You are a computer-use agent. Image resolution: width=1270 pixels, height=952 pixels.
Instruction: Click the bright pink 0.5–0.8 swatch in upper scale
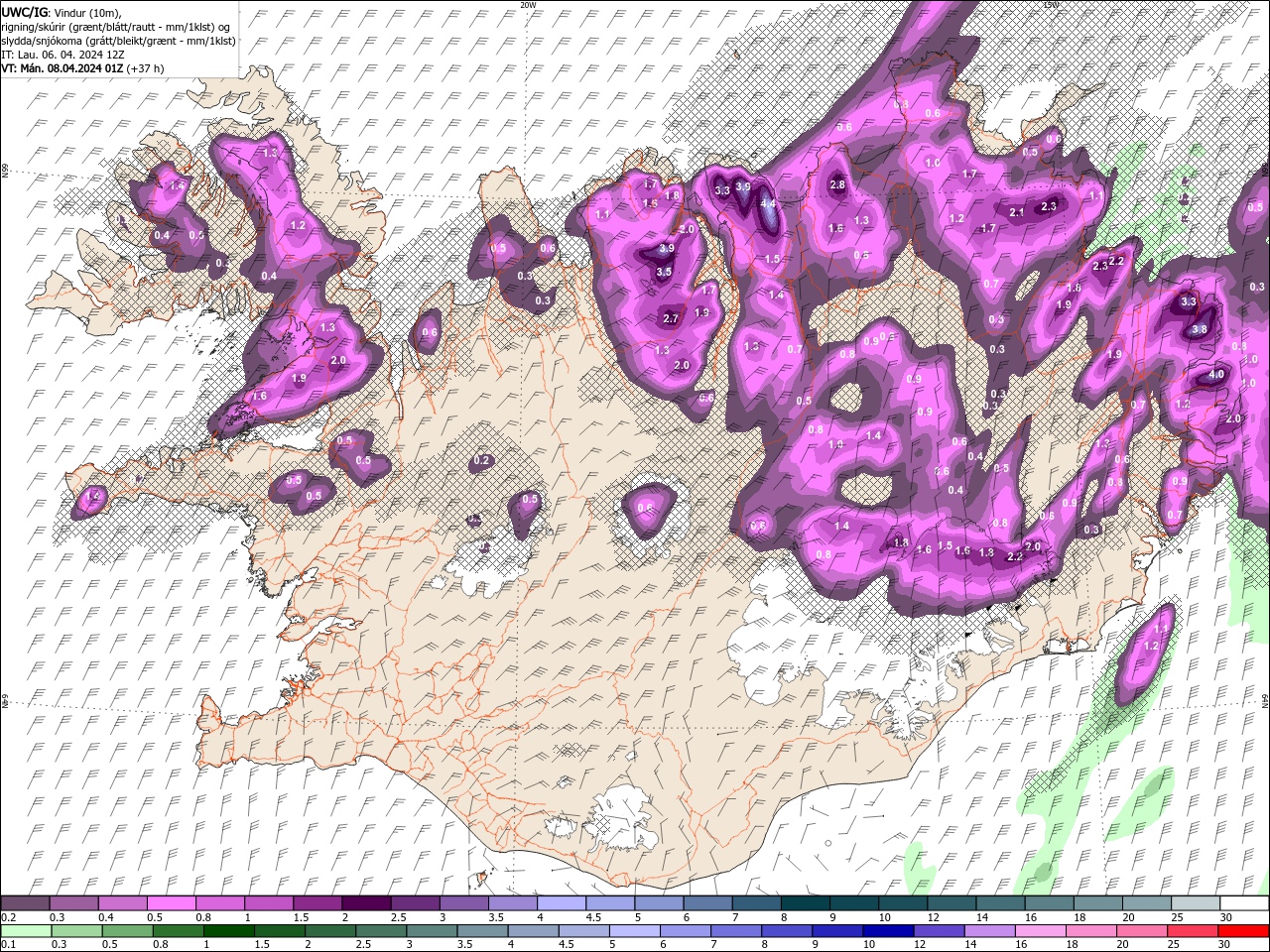[x=172, y=903]
